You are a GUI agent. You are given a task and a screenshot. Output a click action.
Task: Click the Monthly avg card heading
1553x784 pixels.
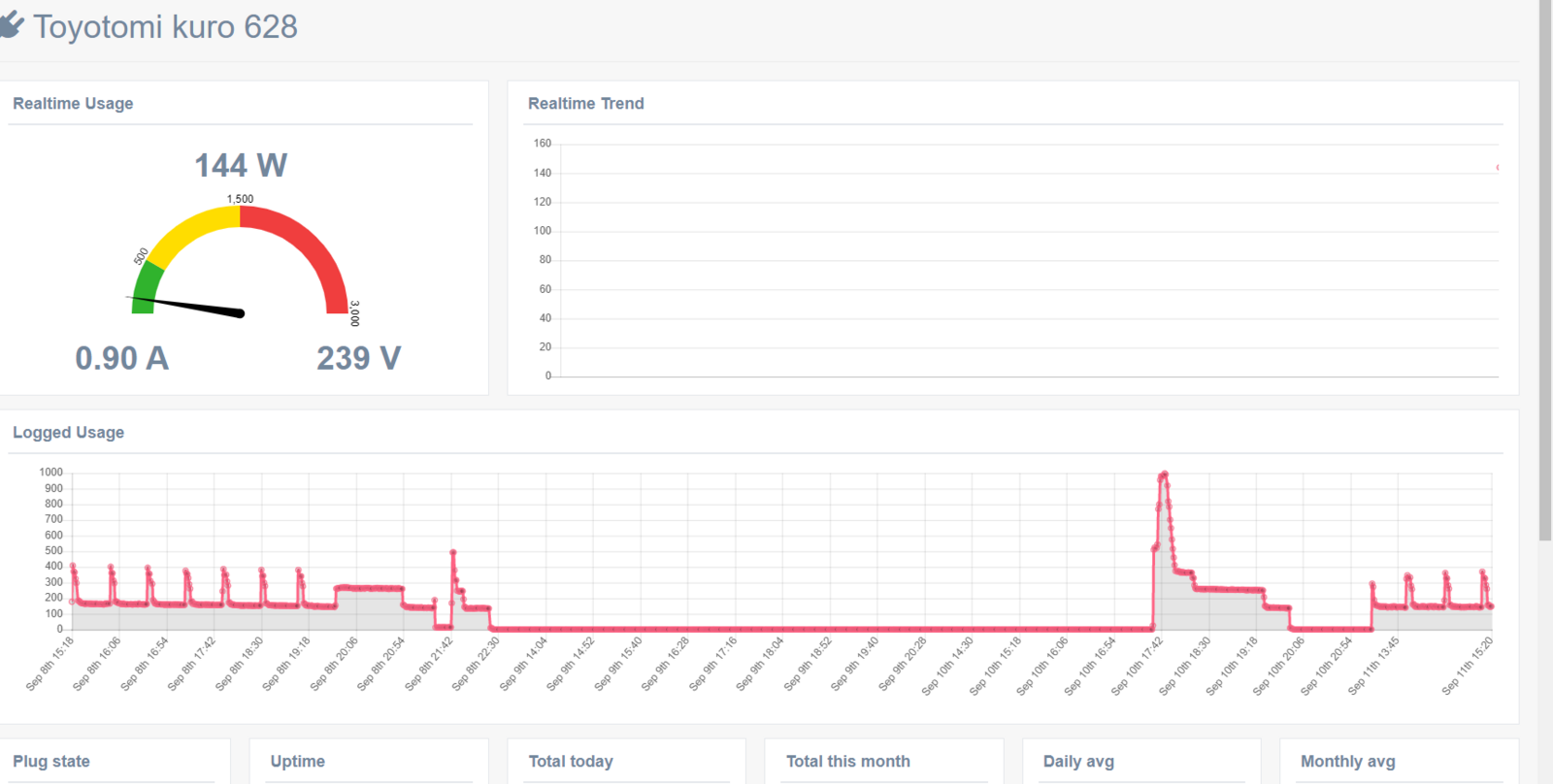pos(1348,762)
